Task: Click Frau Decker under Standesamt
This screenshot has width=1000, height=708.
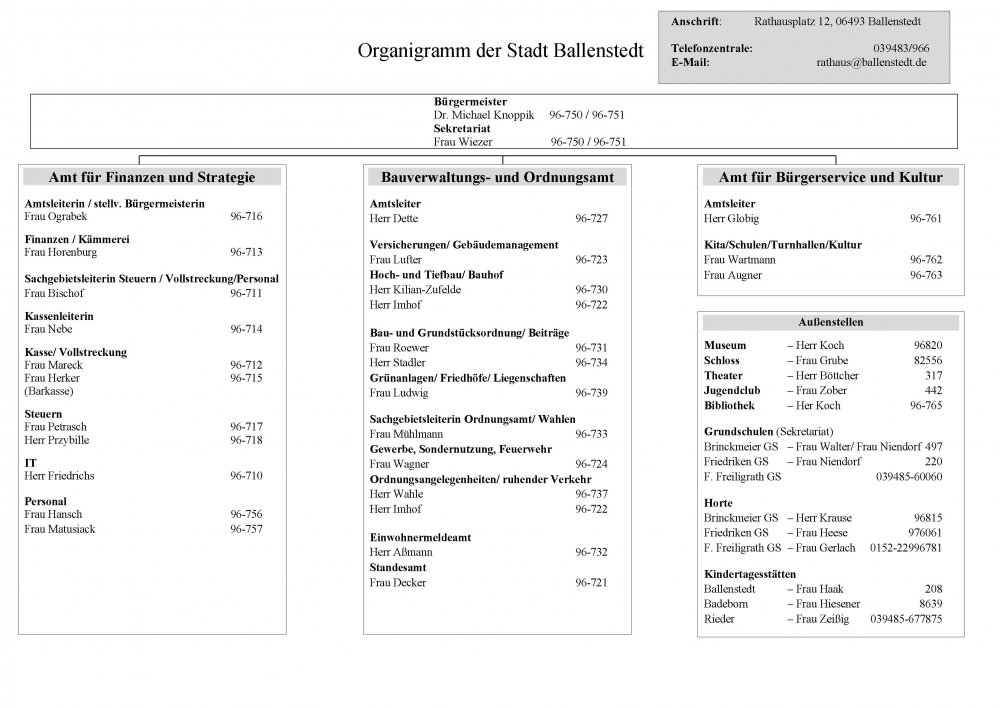Action: pos(391,582)
